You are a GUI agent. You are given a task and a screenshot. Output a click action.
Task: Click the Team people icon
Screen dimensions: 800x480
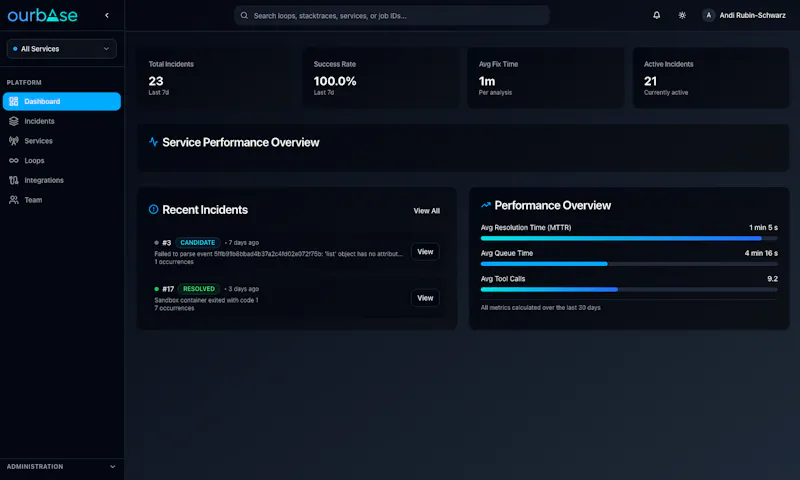click(14, 200)
